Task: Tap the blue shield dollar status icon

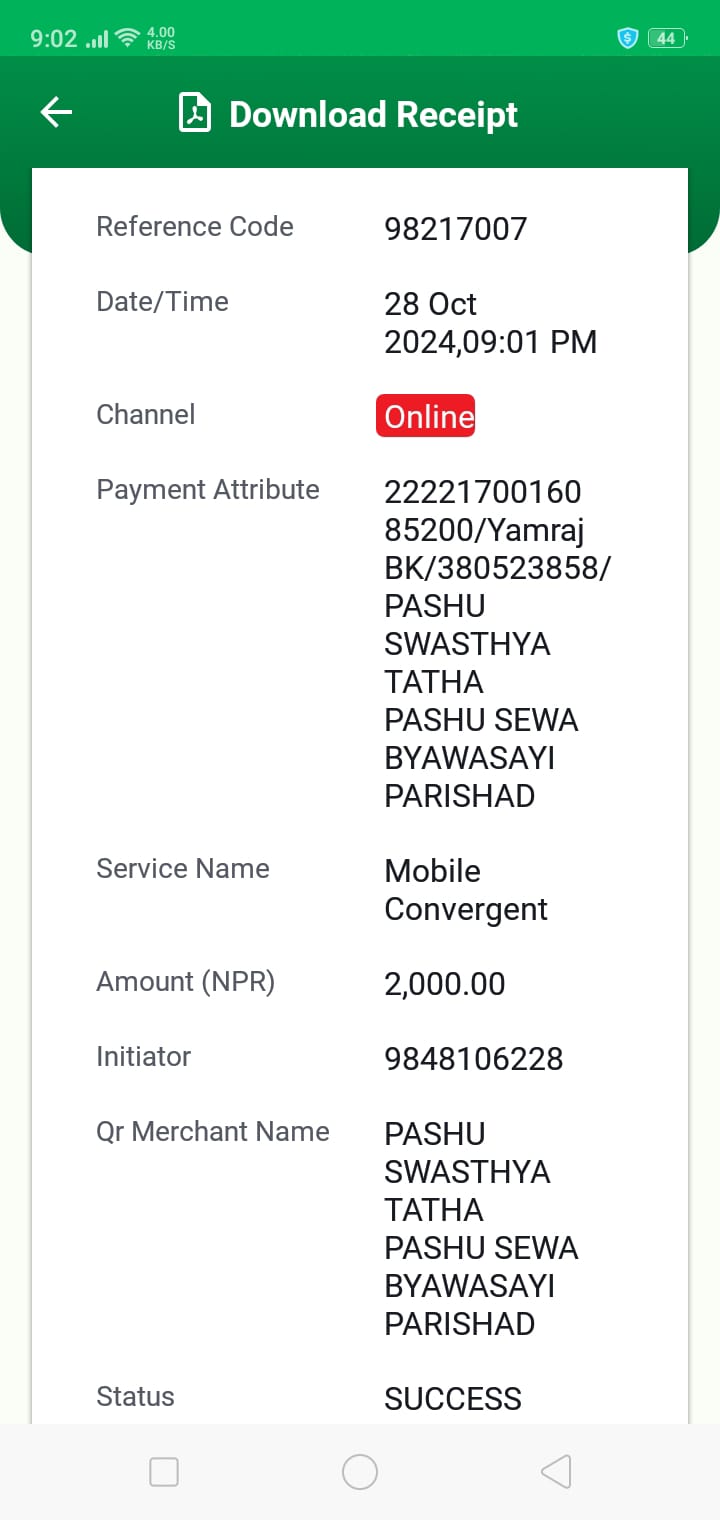Action: pos(627,38)
